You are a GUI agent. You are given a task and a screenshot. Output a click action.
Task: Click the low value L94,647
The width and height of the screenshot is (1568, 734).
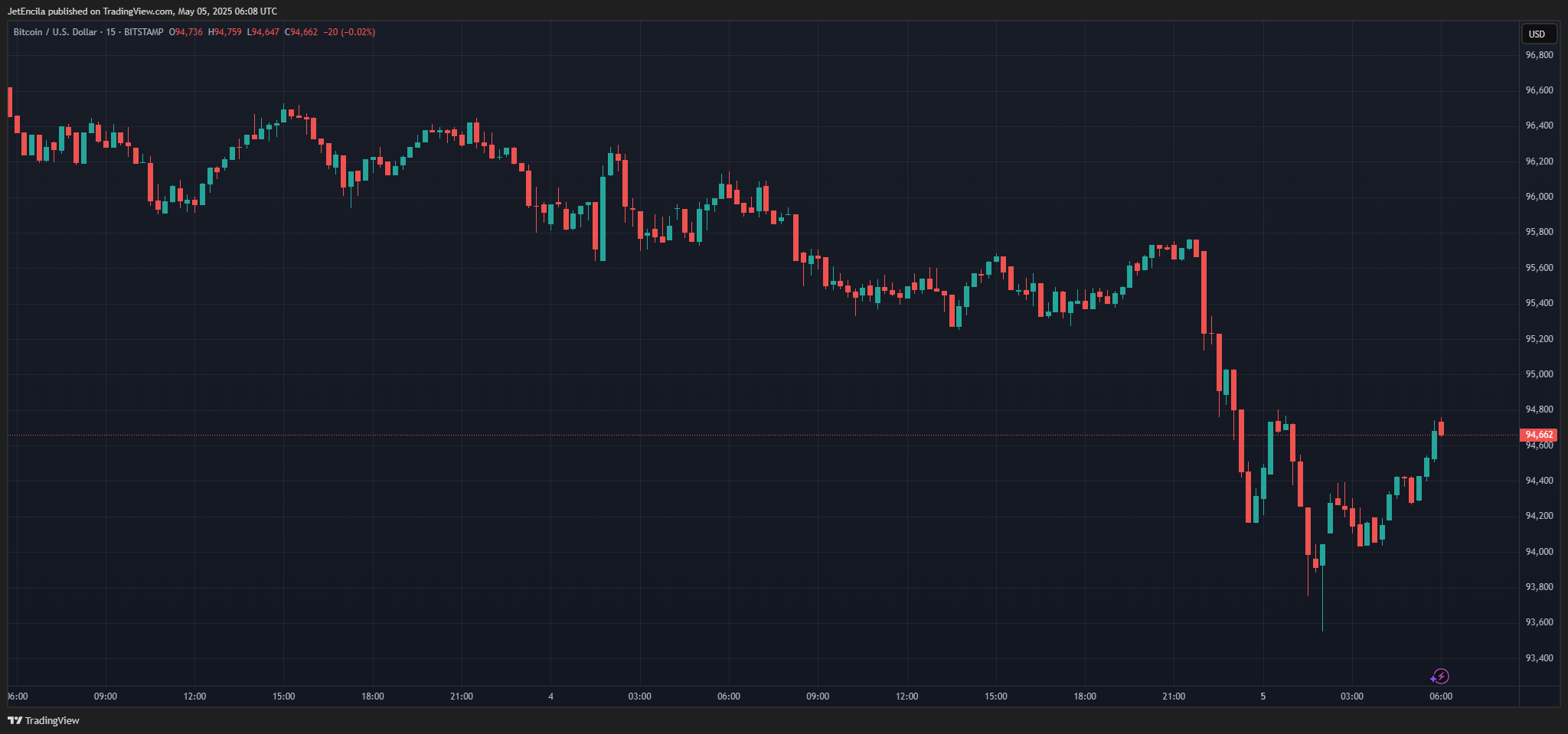(x=263, y=32)
